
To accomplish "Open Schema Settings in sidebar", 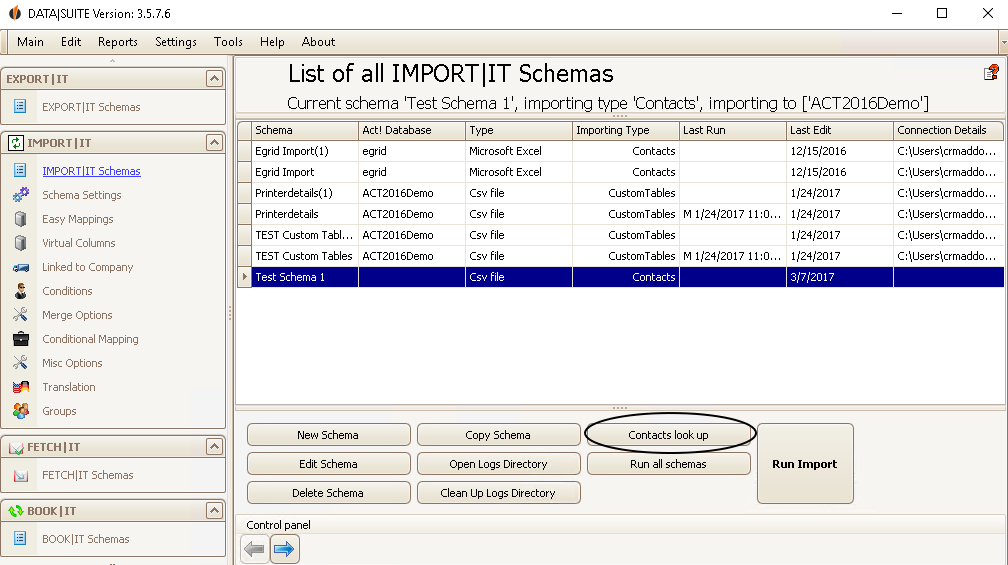I will coord(82,195).
